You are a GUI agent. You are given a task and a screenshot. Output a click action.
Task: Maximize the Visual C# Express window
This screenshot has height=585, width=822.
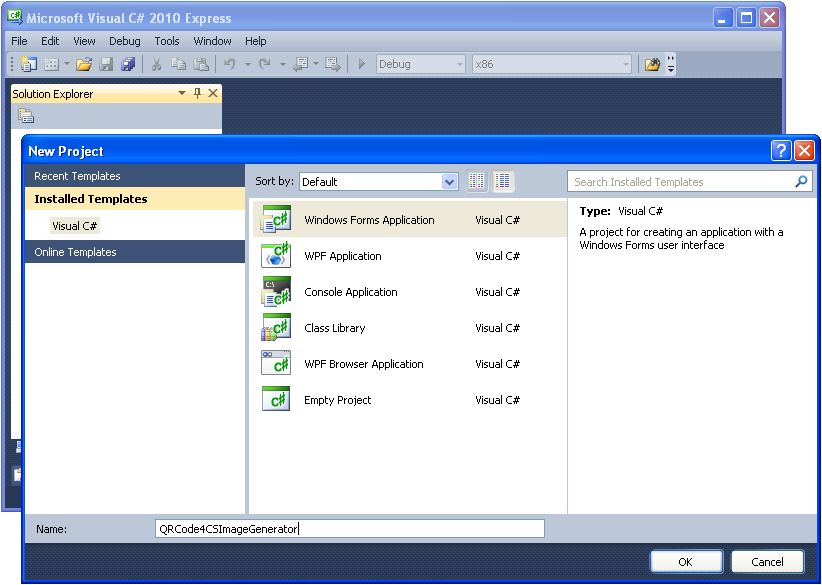(x=746, y=18)
